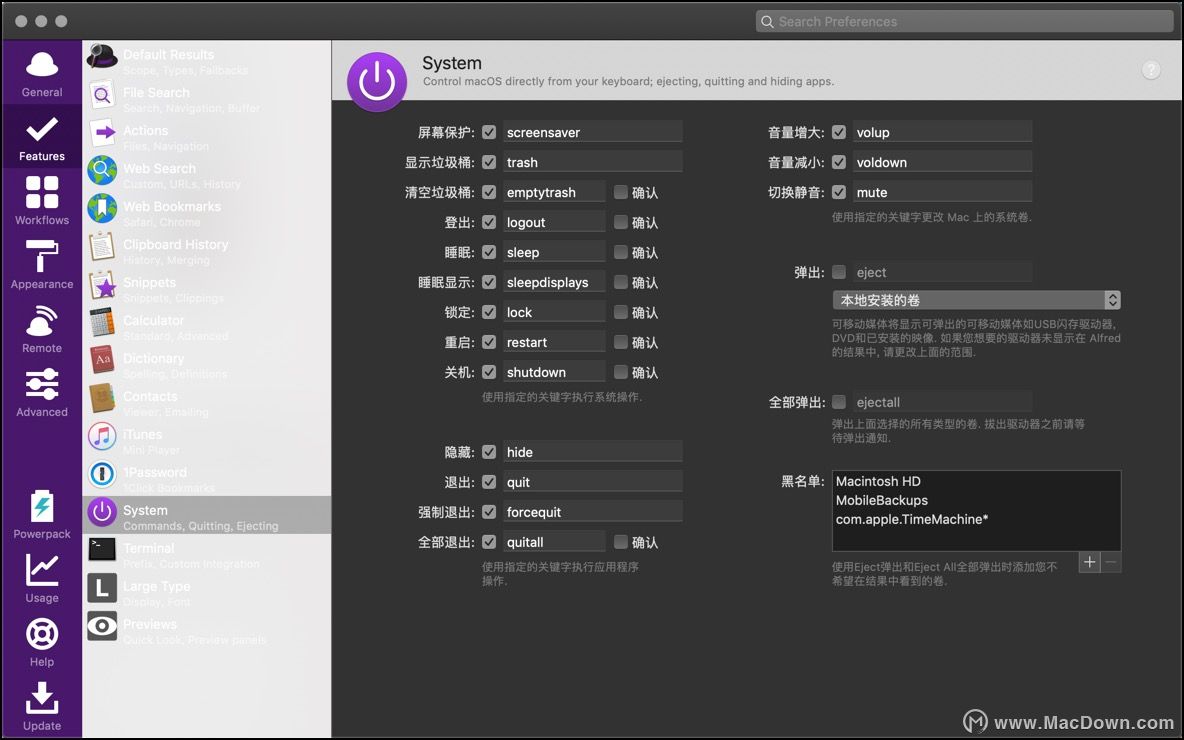Select iTunes Mini Player feature

tap(206, 440)
